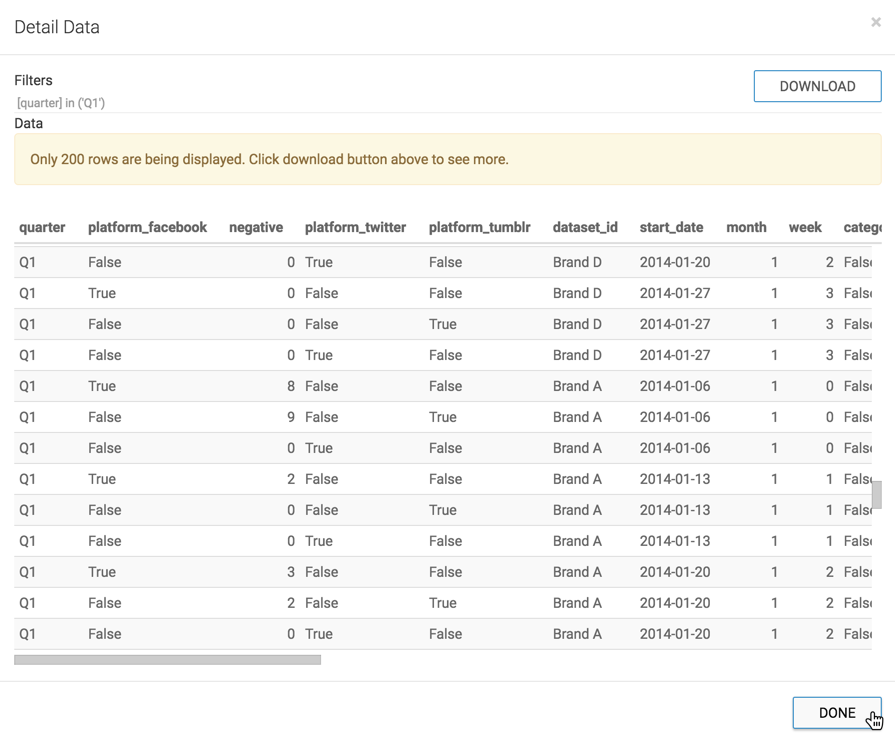
Task: Click the platform_facebook column header
Action: click(x=147, y=227)
